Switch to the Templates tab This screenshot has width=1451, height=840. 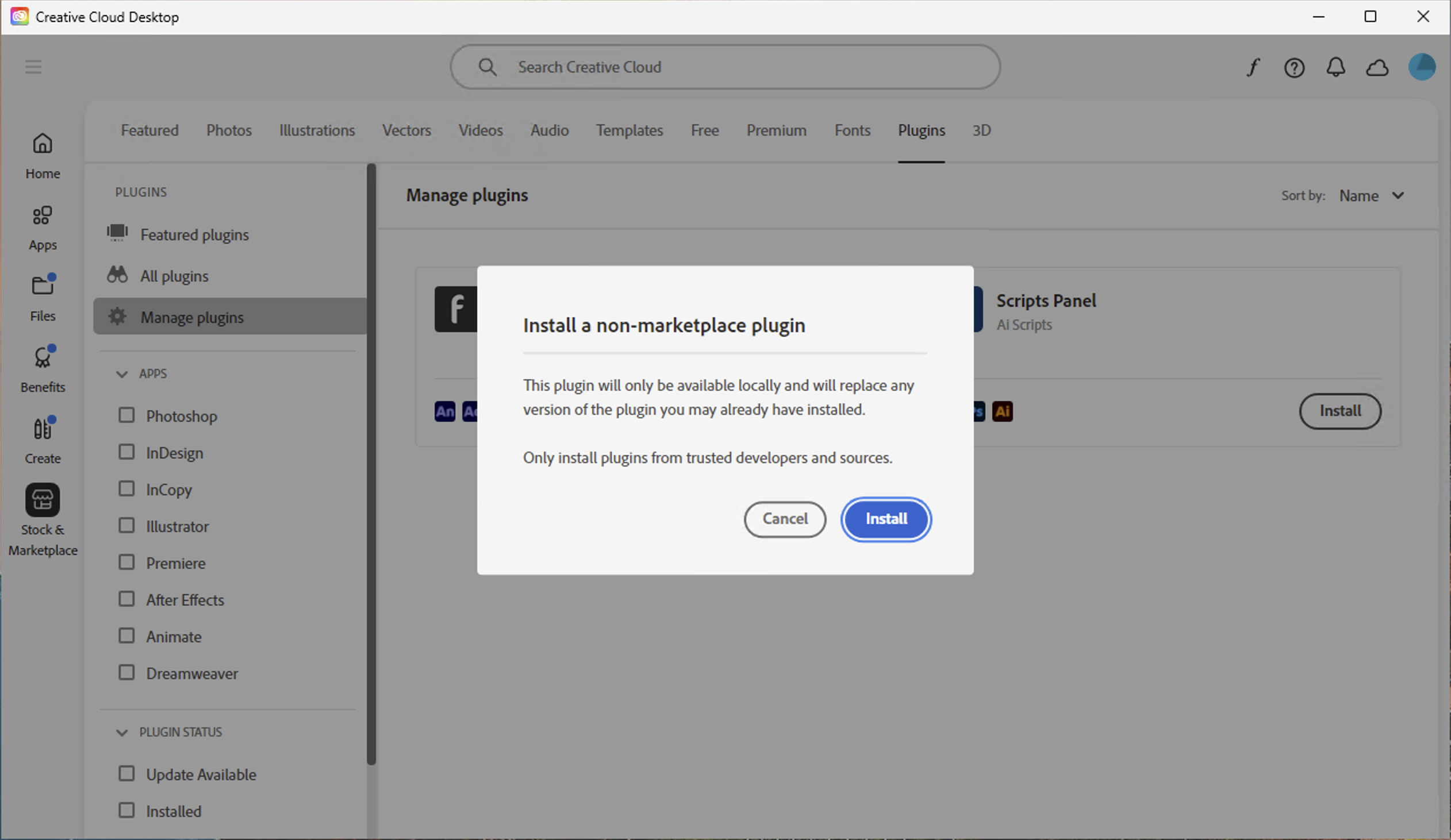click(630, 130)
